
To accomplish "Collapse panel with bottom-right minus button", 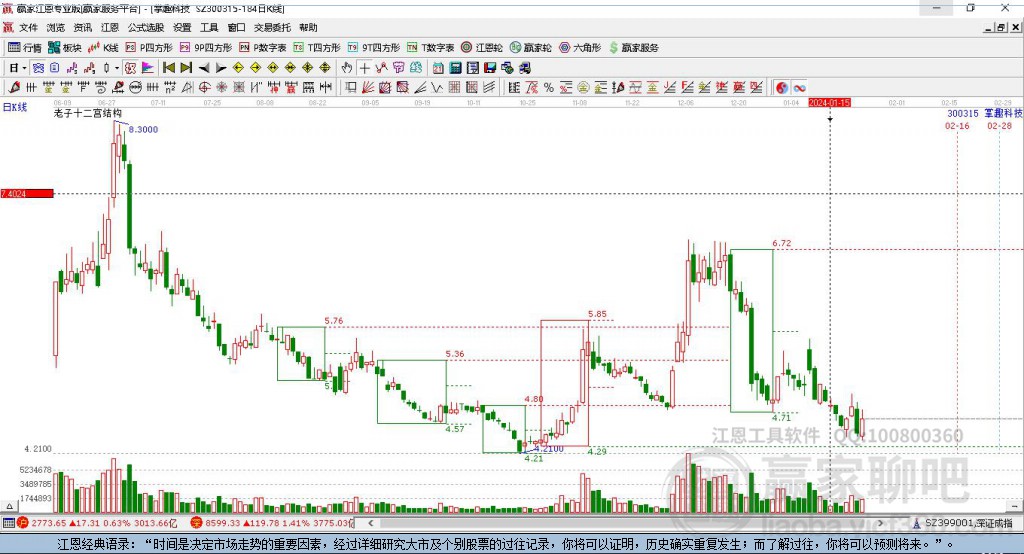I will (x=1014, y=506).
